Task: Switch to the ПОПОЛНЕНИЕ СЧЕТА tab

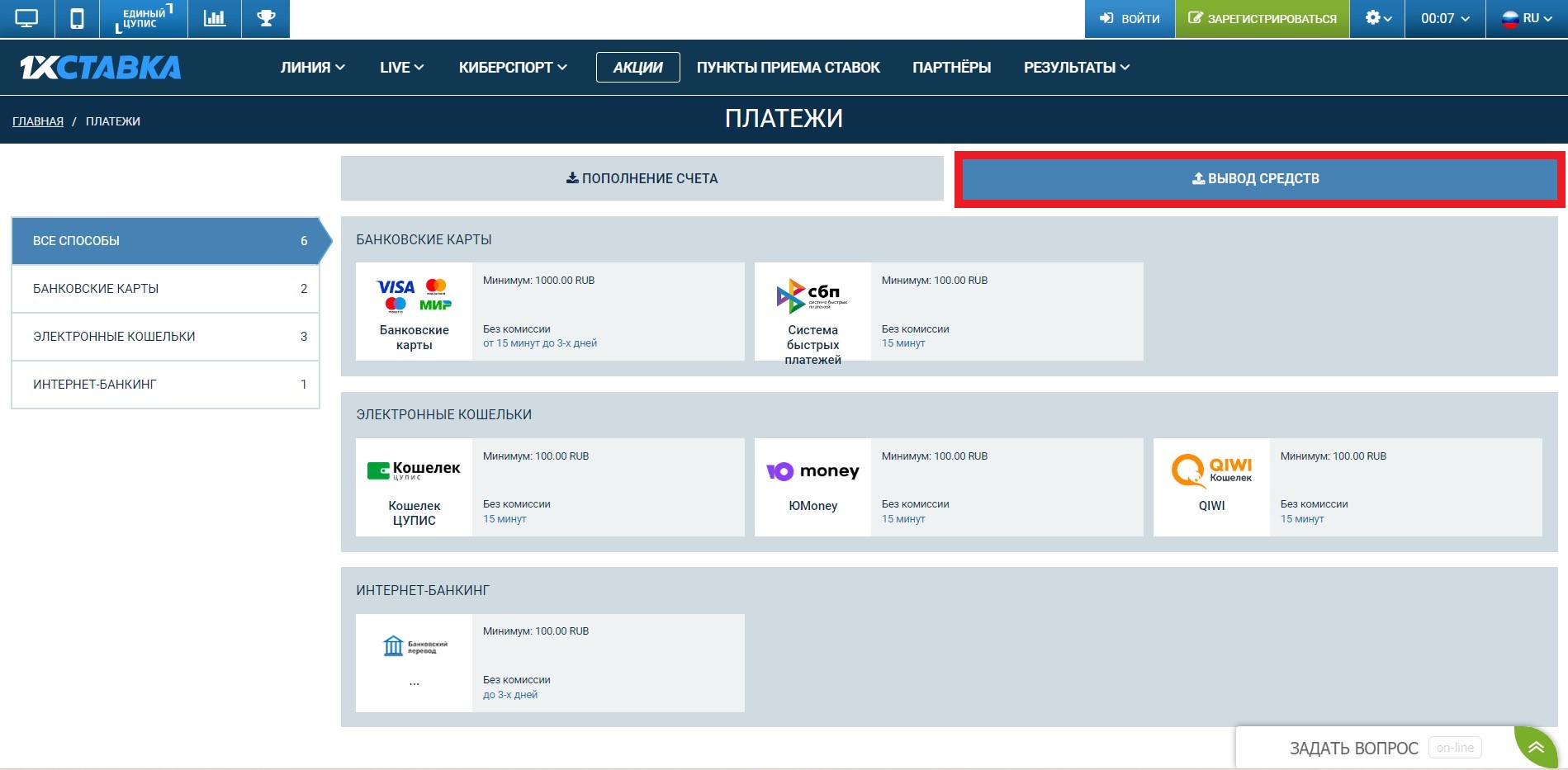Action: click(642, 178)
